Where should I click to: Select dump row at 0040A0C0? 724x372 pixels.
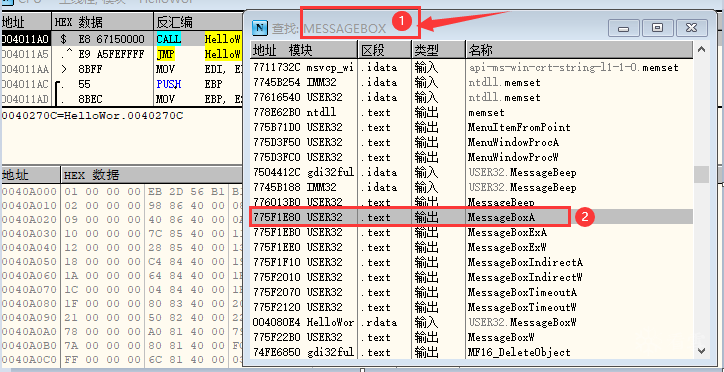(121, 359)
